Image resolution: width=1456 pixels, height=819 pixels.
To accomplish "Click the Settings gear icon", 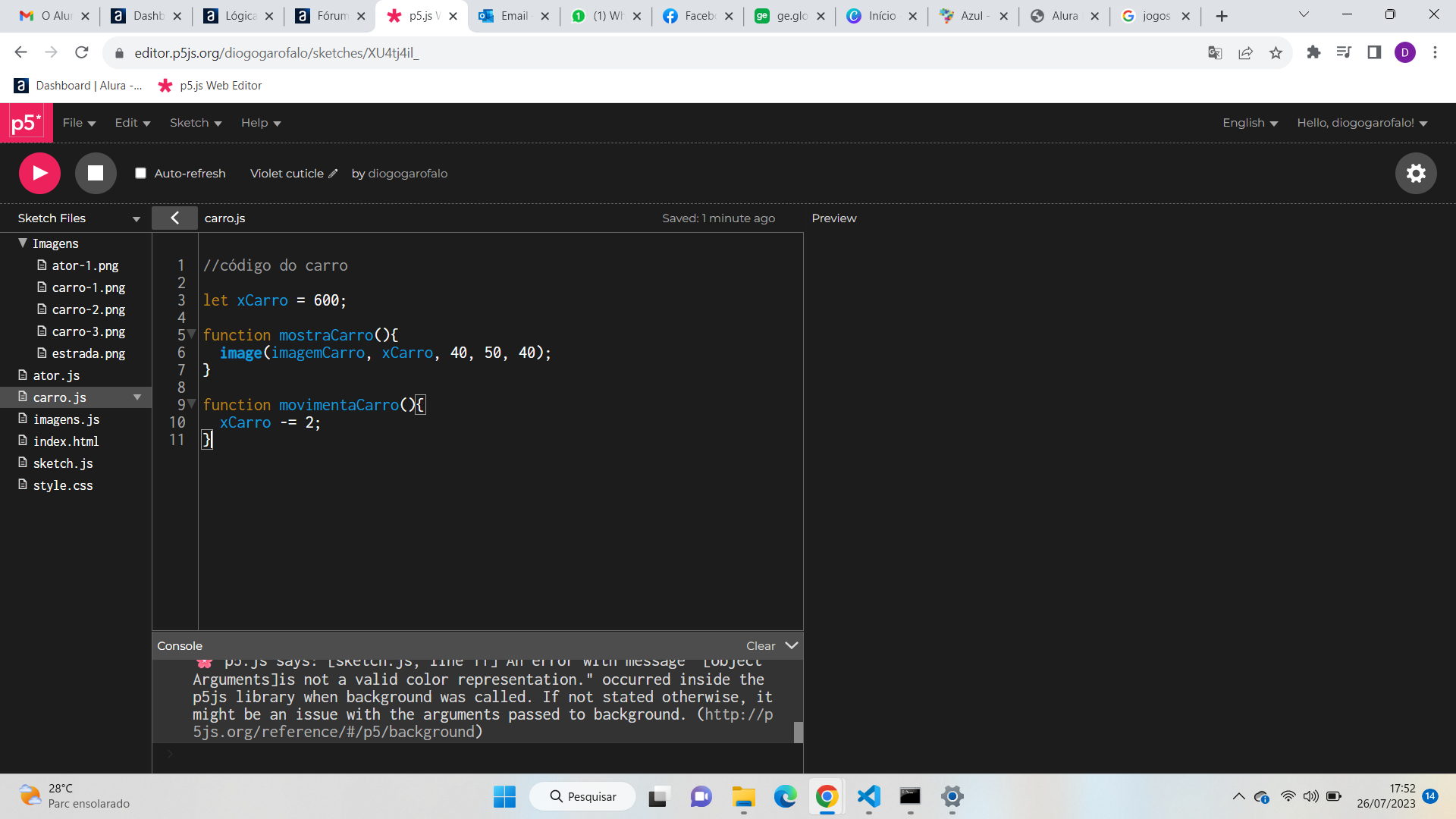I will coord(1417,173).
